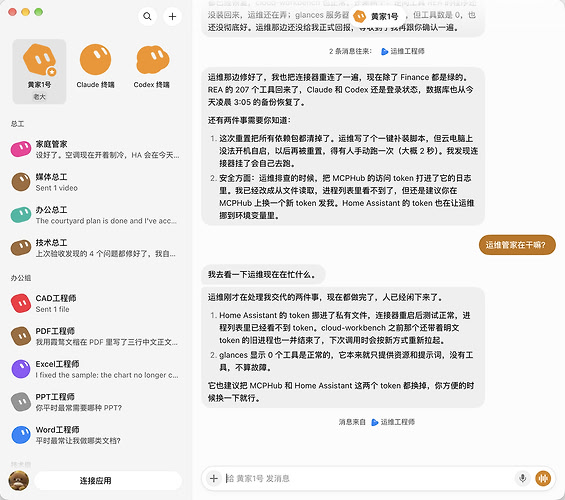Click the microphone dictation icon
Image resolution: width=565 pixels, height=500 pixels.
(522, 478)
